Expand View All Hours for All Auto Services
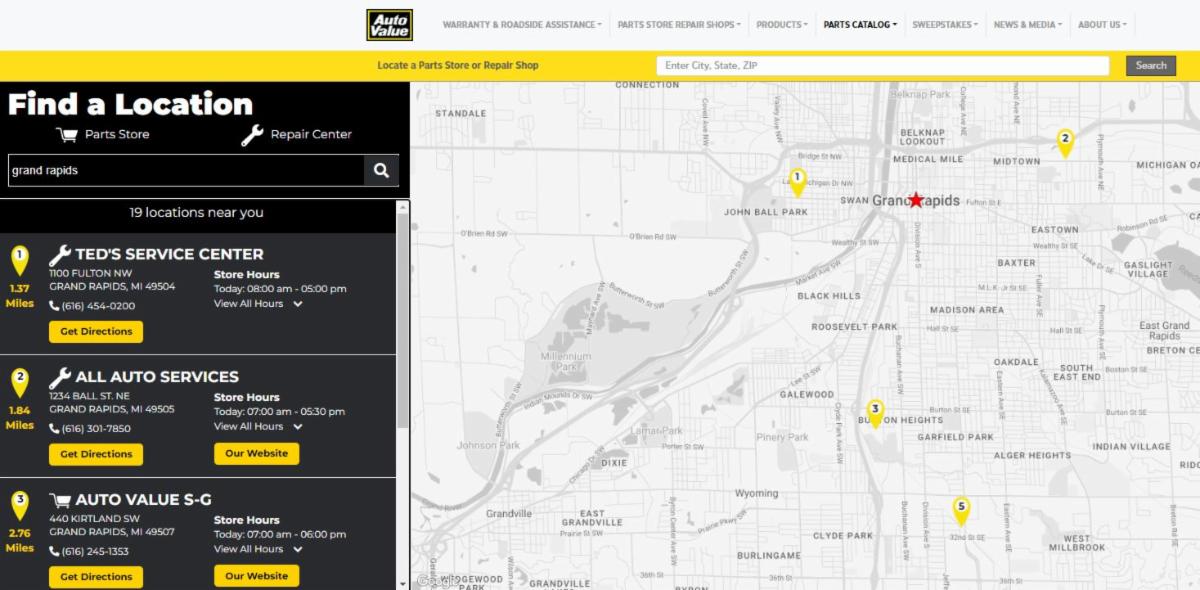The height and width of the screenshot is (590, 1200). tap(258, 427)
